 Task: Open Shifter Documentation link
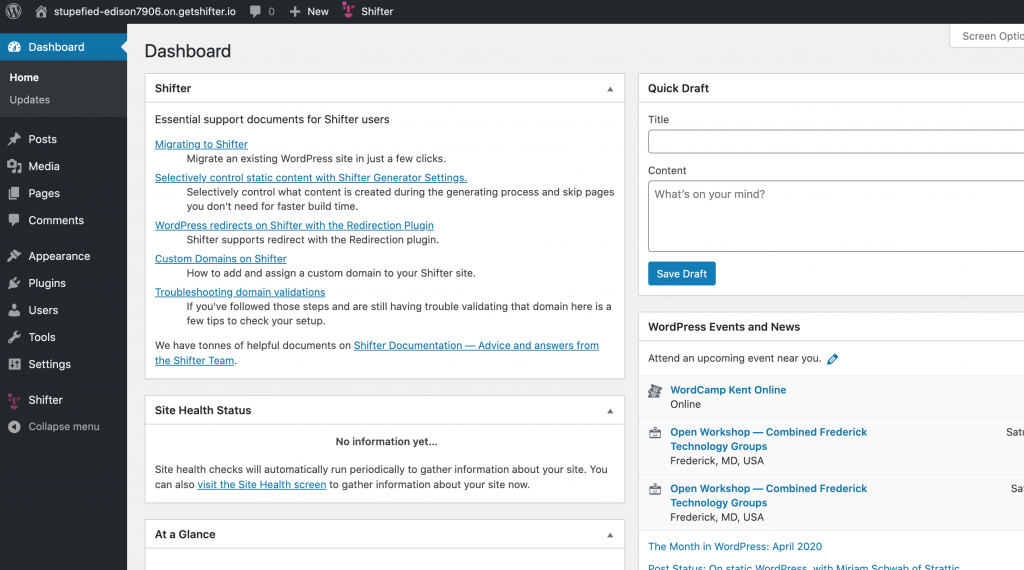(476, 345)
